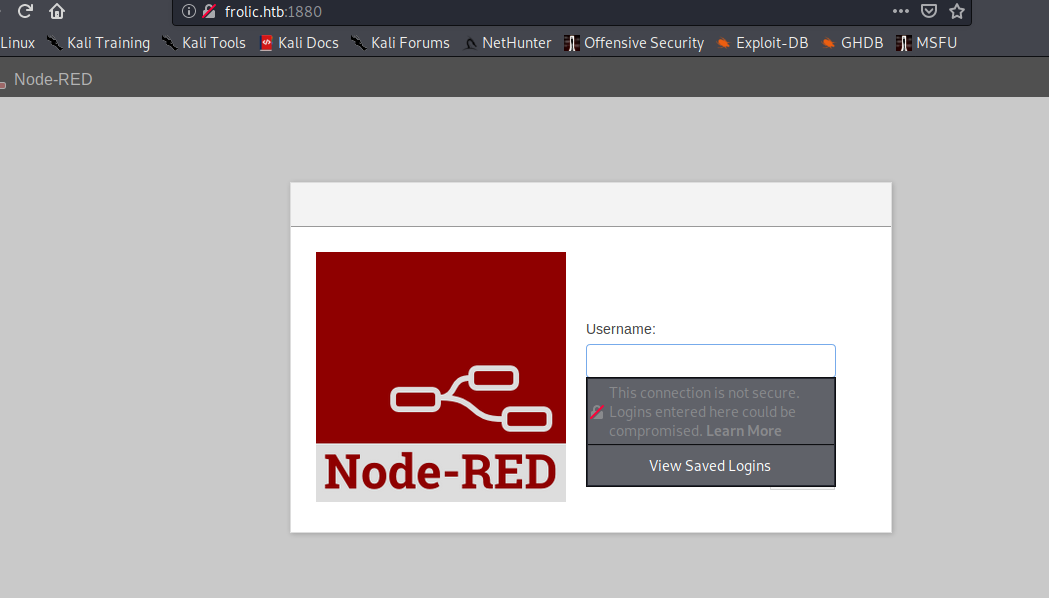The height and width of the screenshot is (598, 1049).
Task: Open the Kali Tools bookmark
Action: pyautogui.click(x=204, y=43)
